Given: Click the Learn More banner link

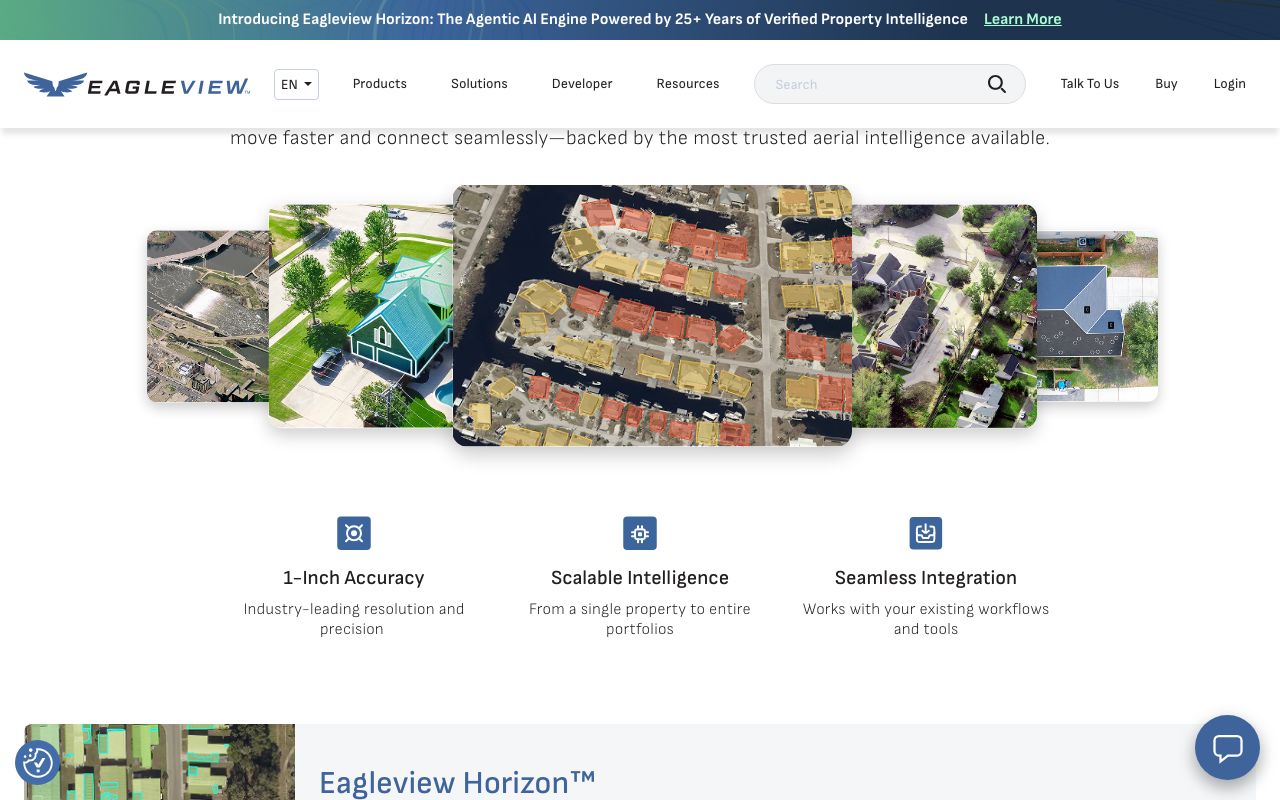Looking at the screenshot, I should [1022, 19].
